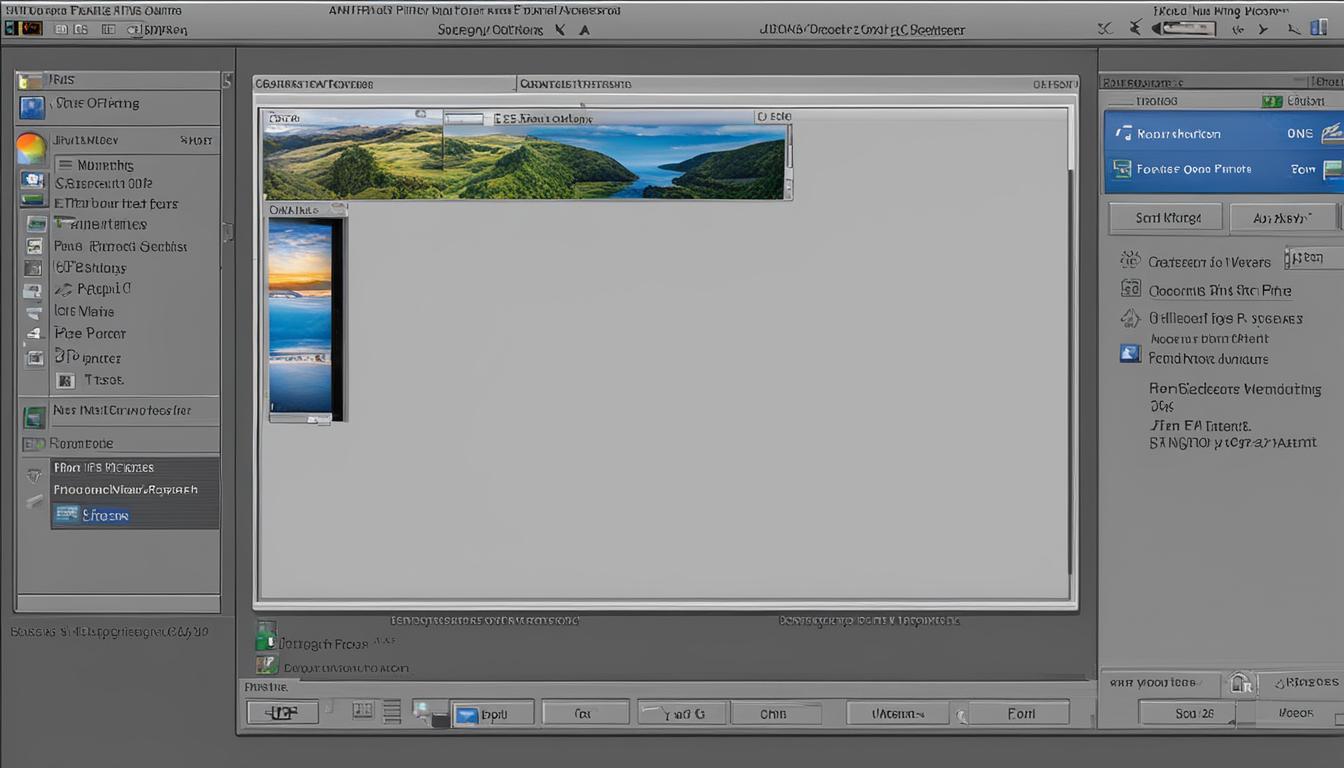
Task: Select the "Foenise Oone Pimote" row
Action: (x=1223, y=170)
